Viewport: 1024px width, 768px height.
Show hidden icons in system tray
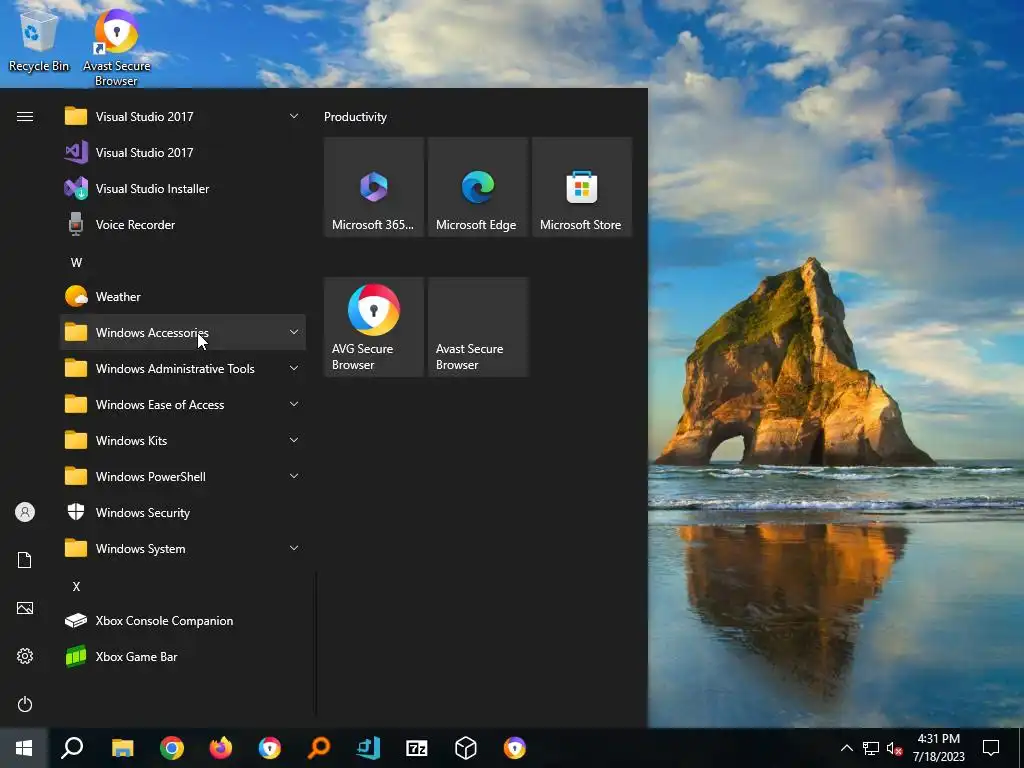coord(846,748)
